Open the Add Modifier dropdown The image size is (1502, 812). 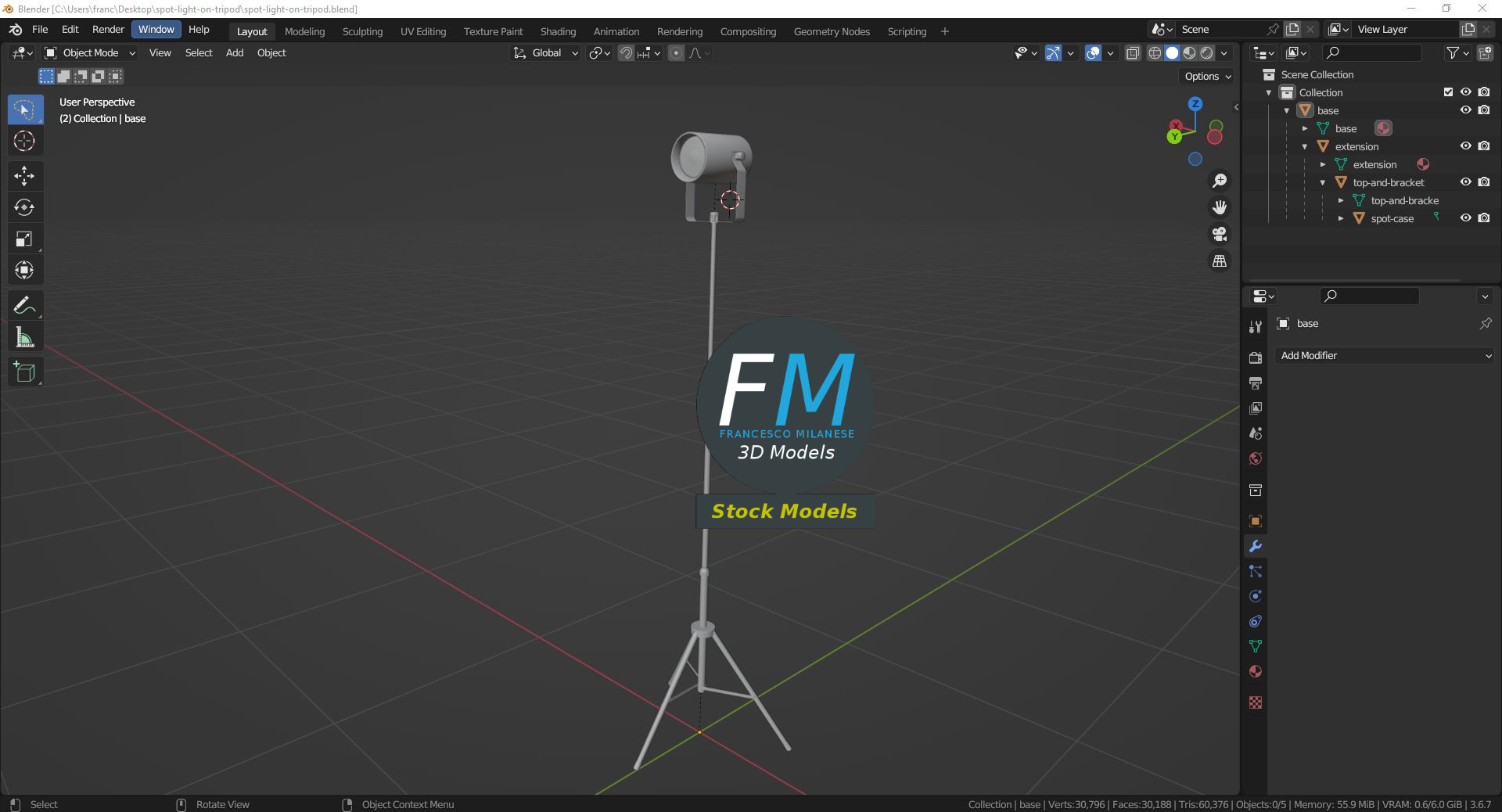(1385, 356)
